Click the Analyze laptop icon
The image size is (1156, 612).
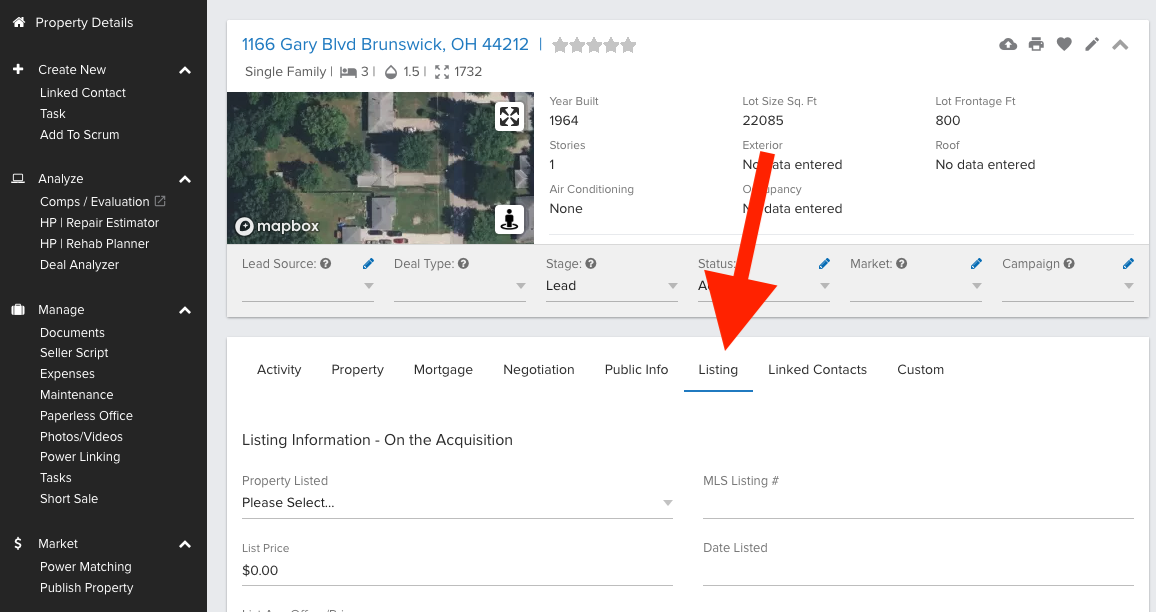[x=18, y=178]
